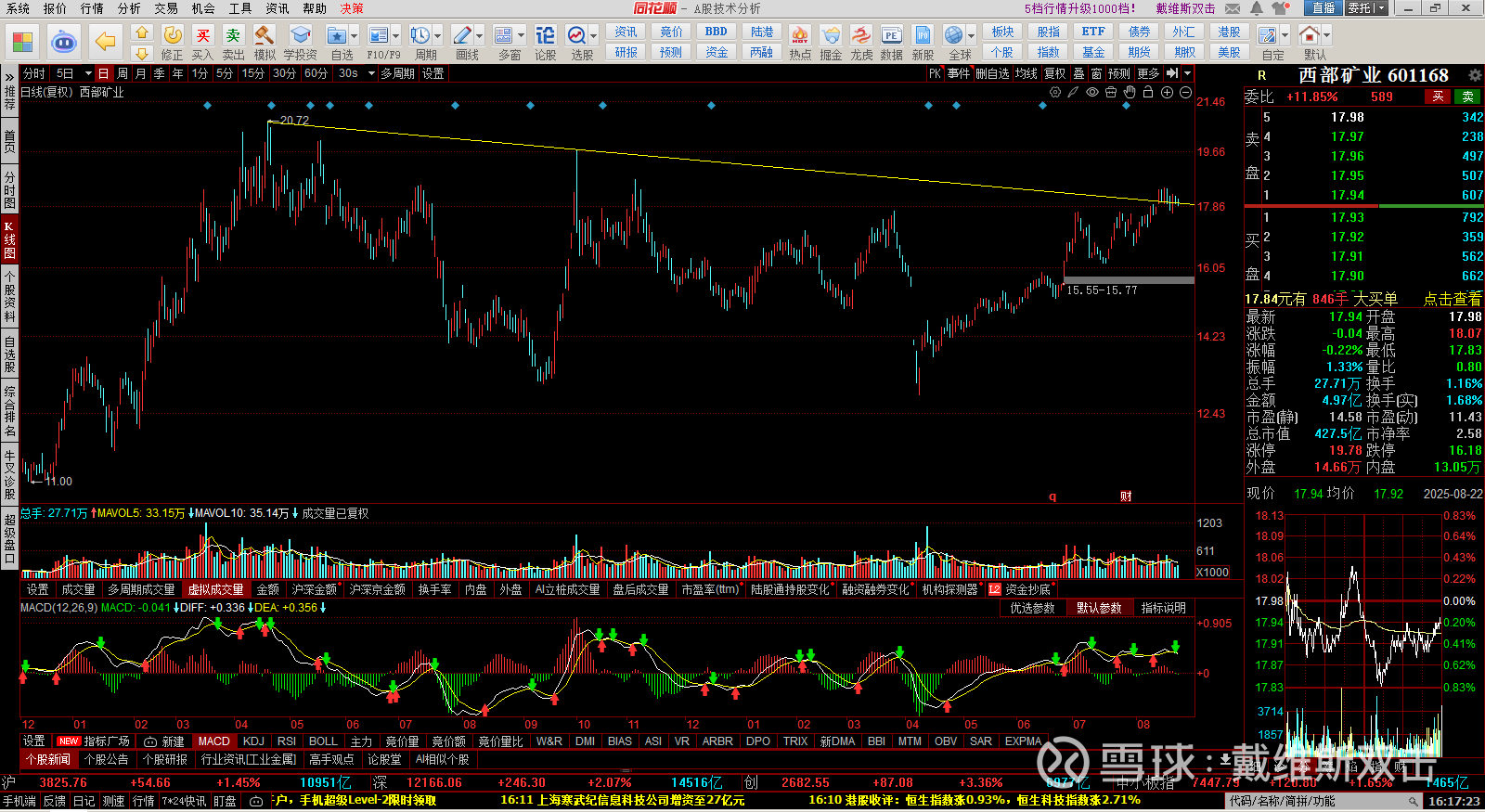Open the 选股 stock picker dropdown arrow

(x=594, y=36)
